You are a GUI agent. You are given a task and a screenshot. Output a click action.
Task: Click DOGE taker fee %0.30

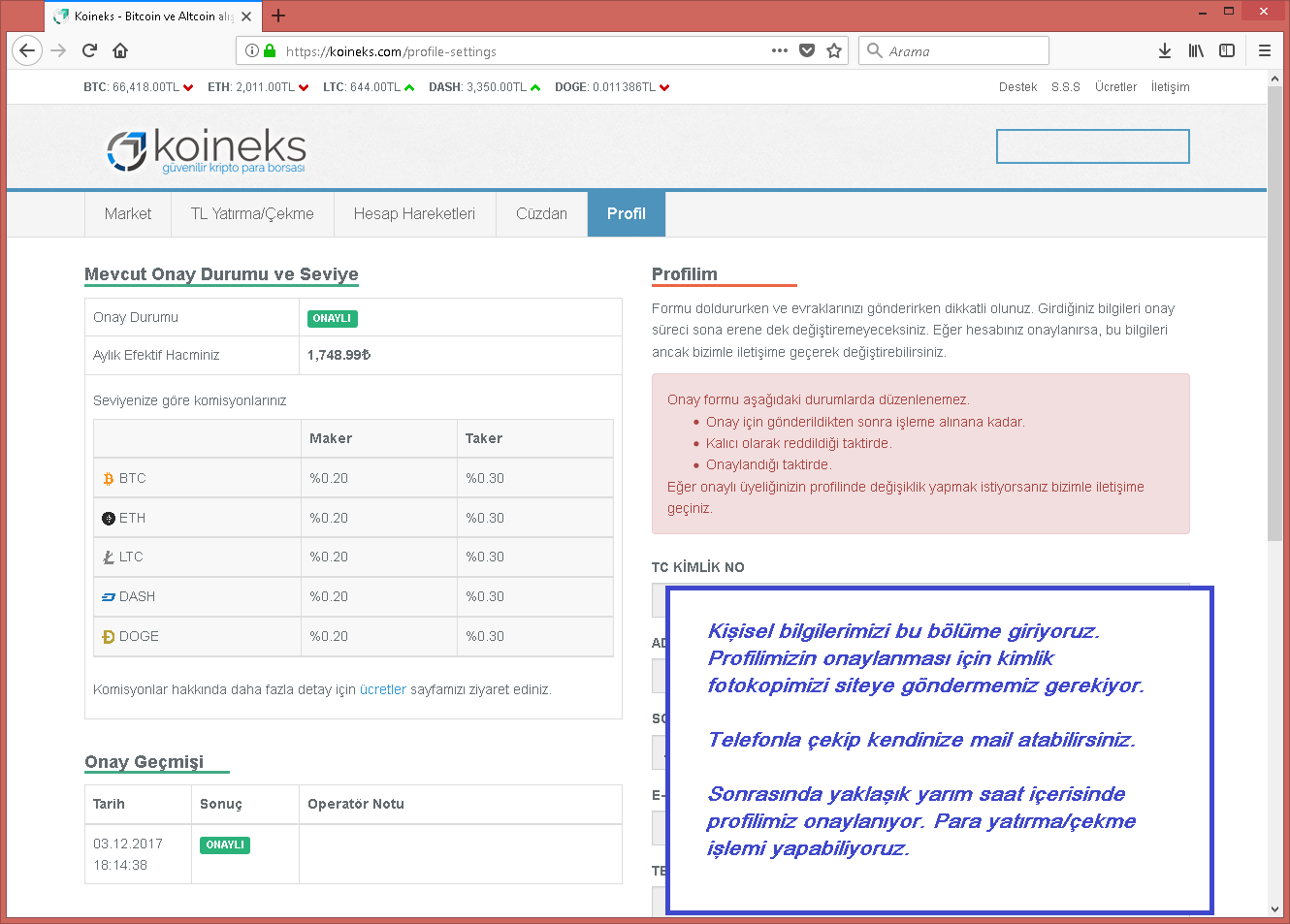pyautogui.click(x=485, y=636)
